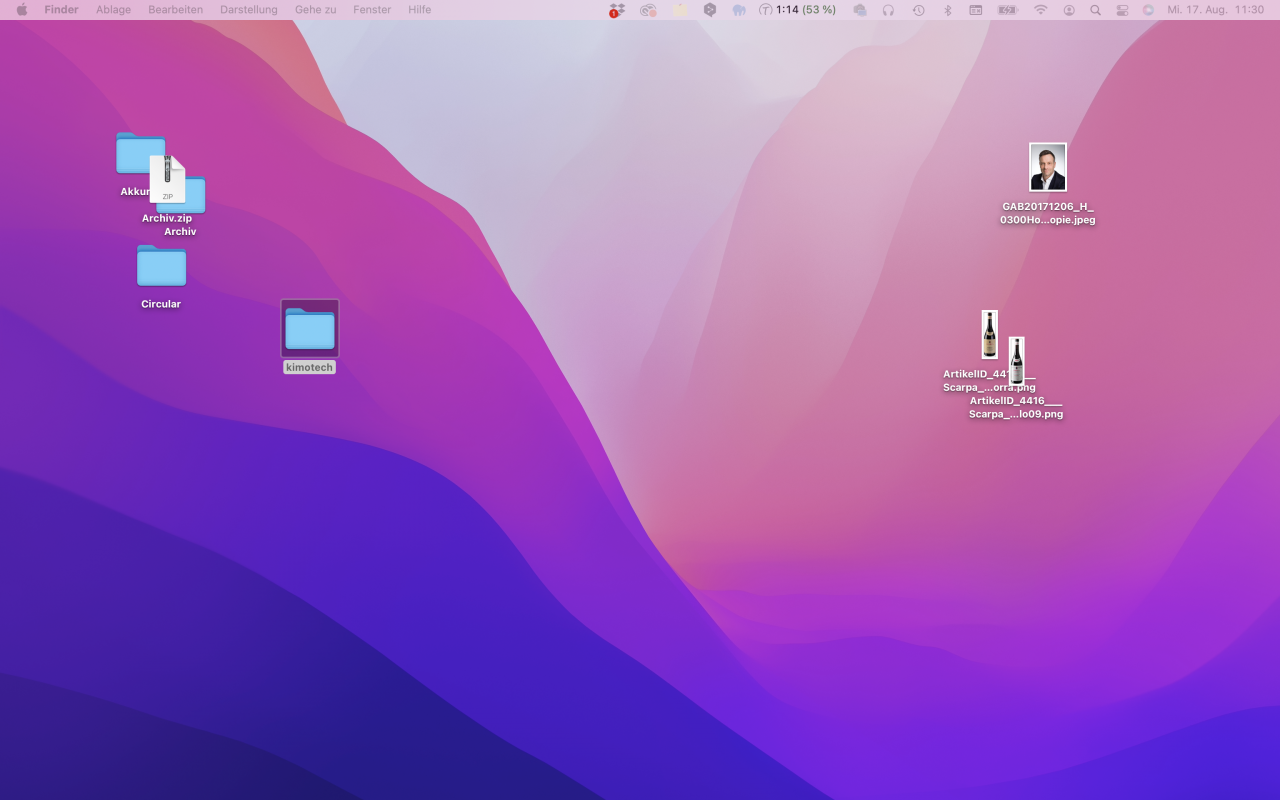The width and height of the screenshot is (1280, 800).
Task: Open the headphones menu bar icon
Action: click(888, 10)
